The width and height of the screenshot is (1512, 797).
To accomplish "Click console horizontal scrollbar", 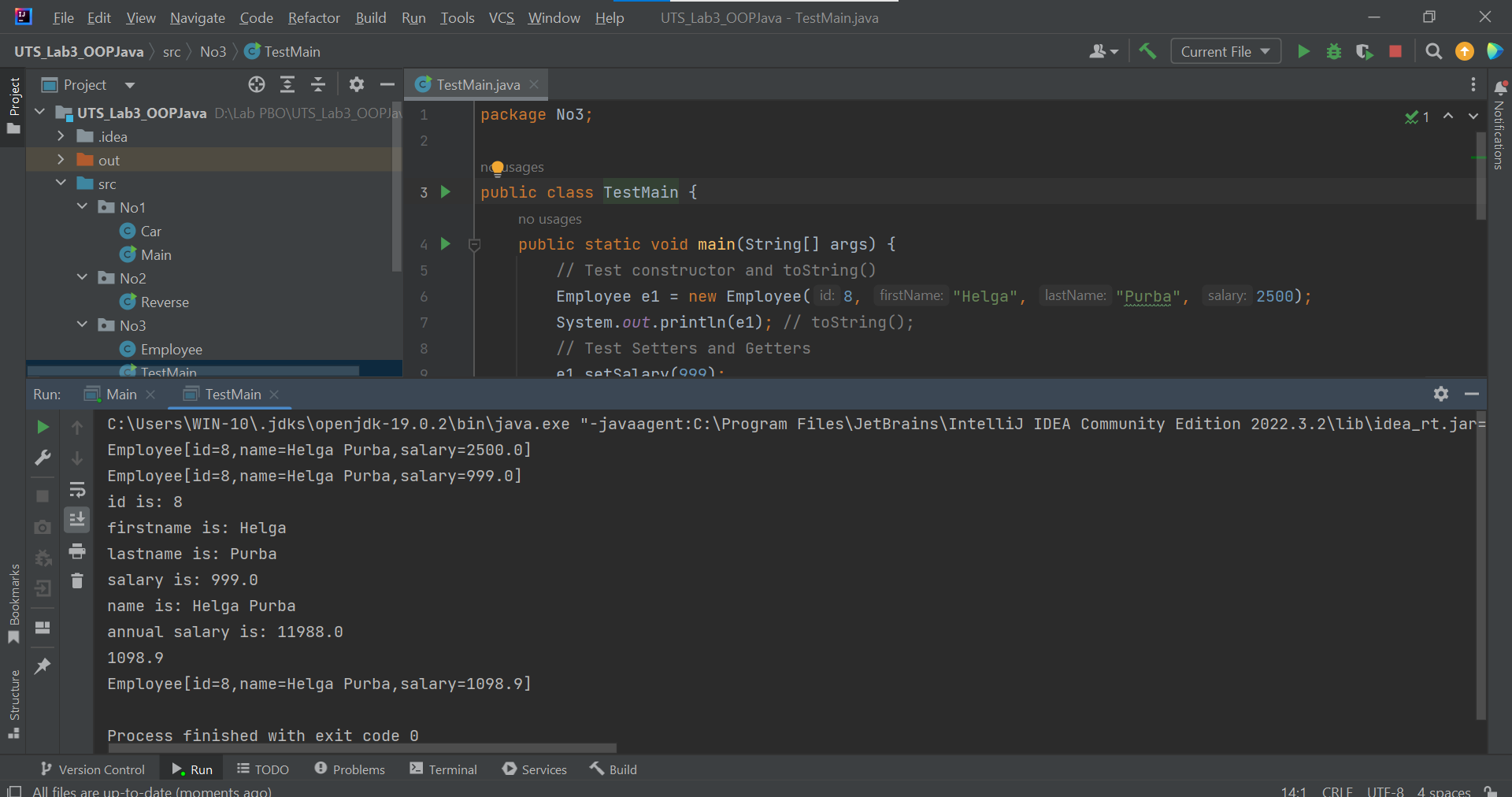I will pyautogui.click(x=362, y=747).
